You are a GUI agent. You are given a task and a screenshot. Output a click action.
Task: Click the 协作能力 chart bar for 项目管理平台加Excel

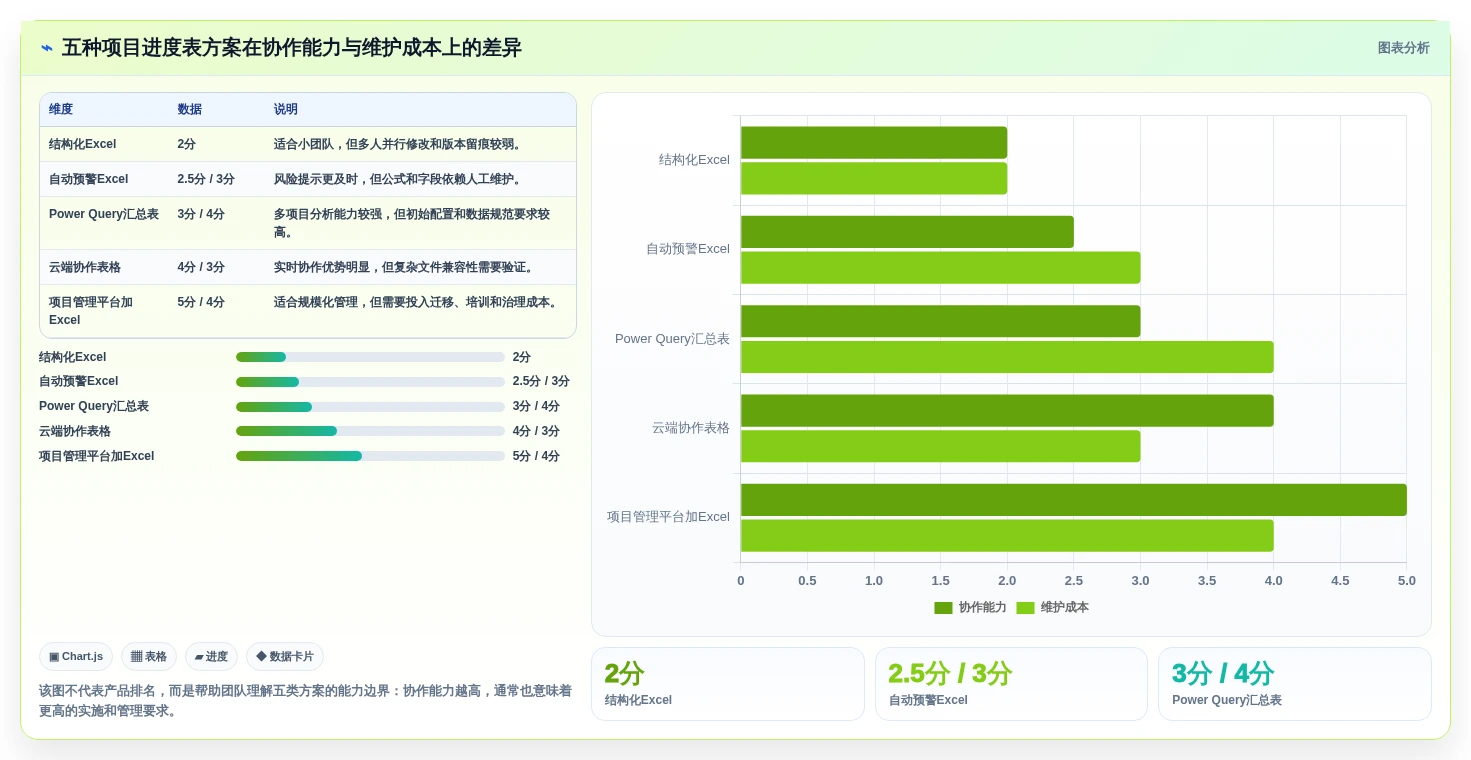click(1073, 500)
